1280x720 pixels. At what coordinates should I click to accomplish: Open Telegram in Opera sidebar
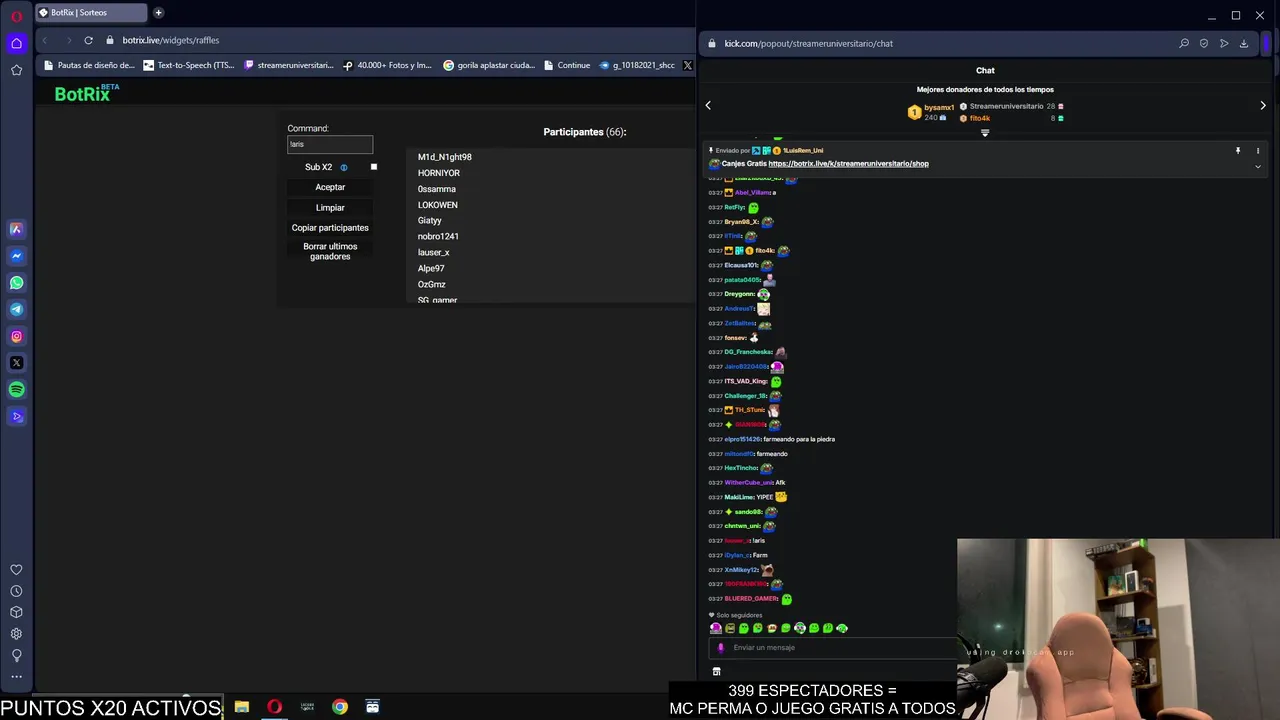point(16,310)
